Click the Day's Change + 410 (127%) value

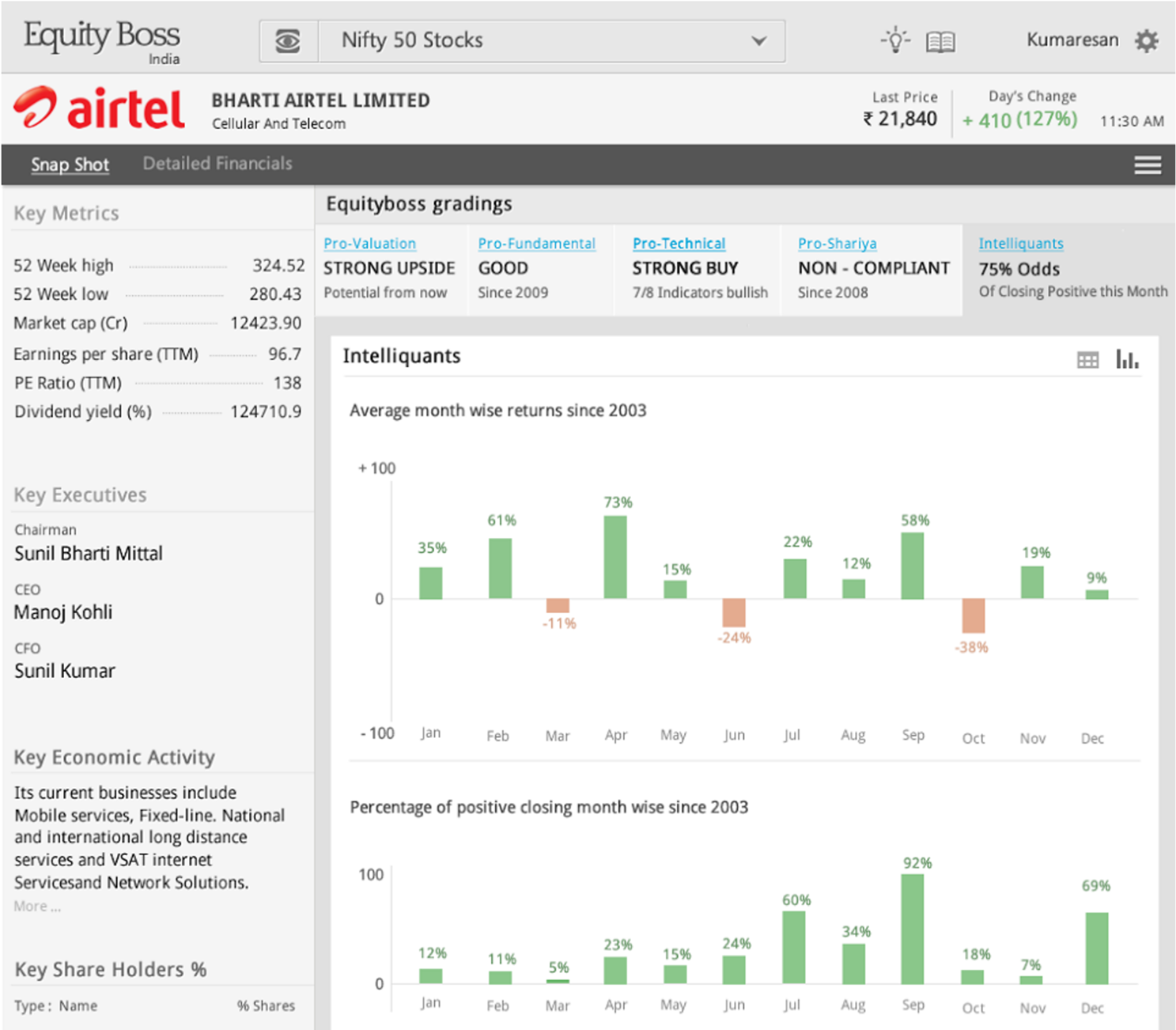pos(1019,119)
